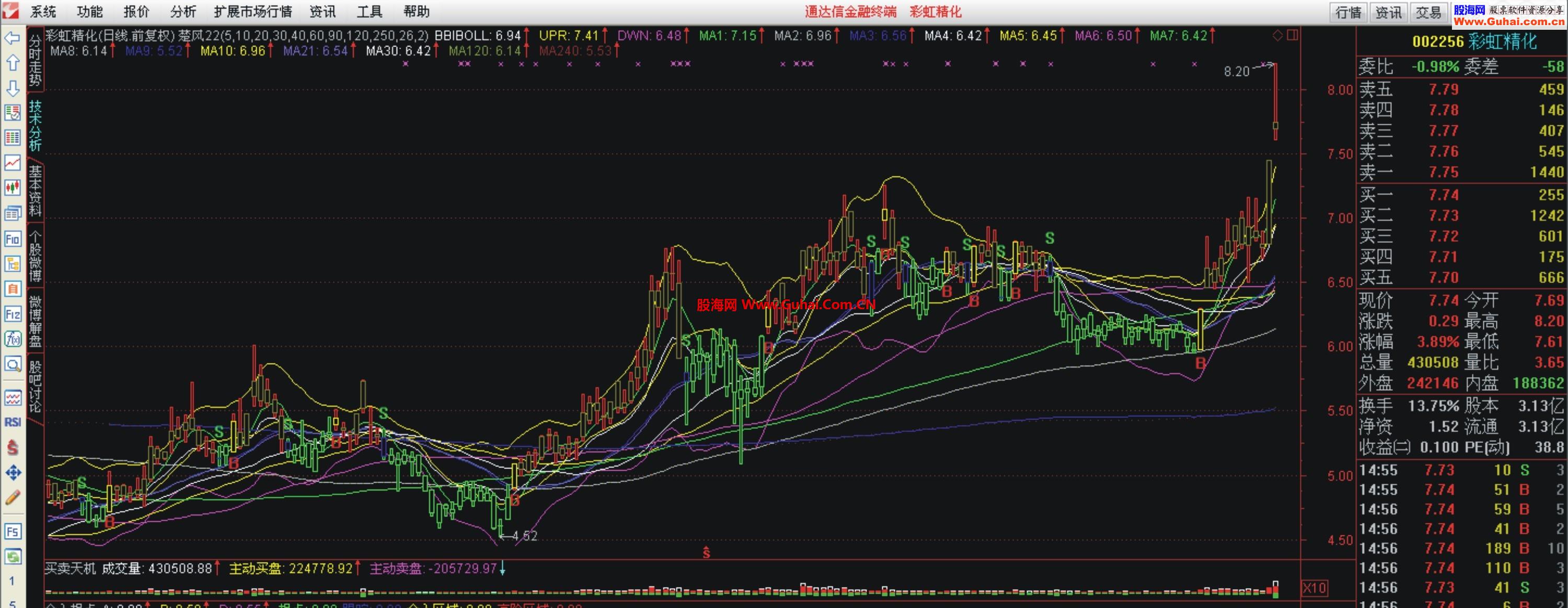Click the 买一 7.74 bid row
This screenshot has height=608, width=1568.
[x=1462, y=195]
